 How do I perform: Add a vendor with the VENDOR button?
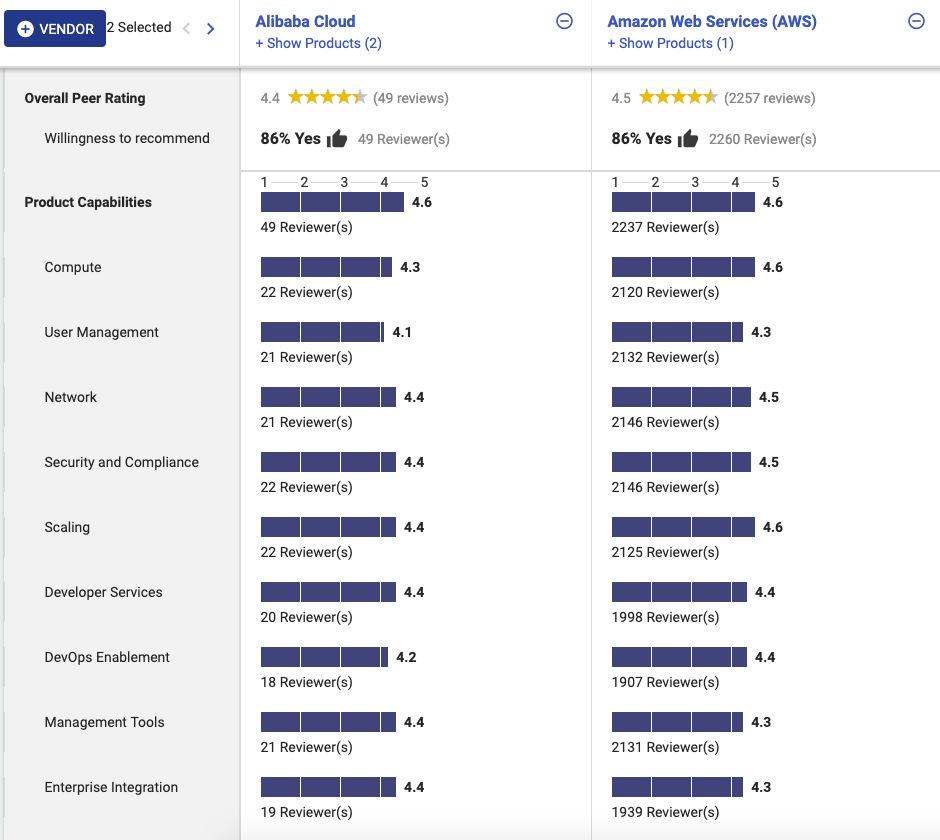pos(55,30)
